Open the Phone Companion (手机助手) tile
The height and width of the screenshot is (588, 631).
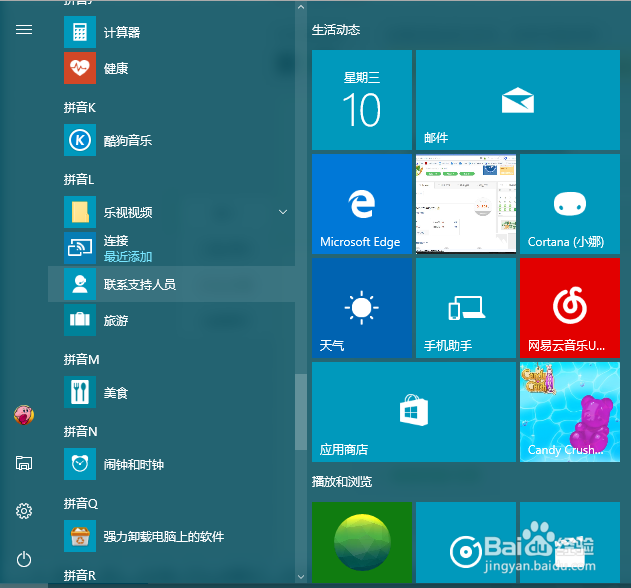[x=466, y=308]
